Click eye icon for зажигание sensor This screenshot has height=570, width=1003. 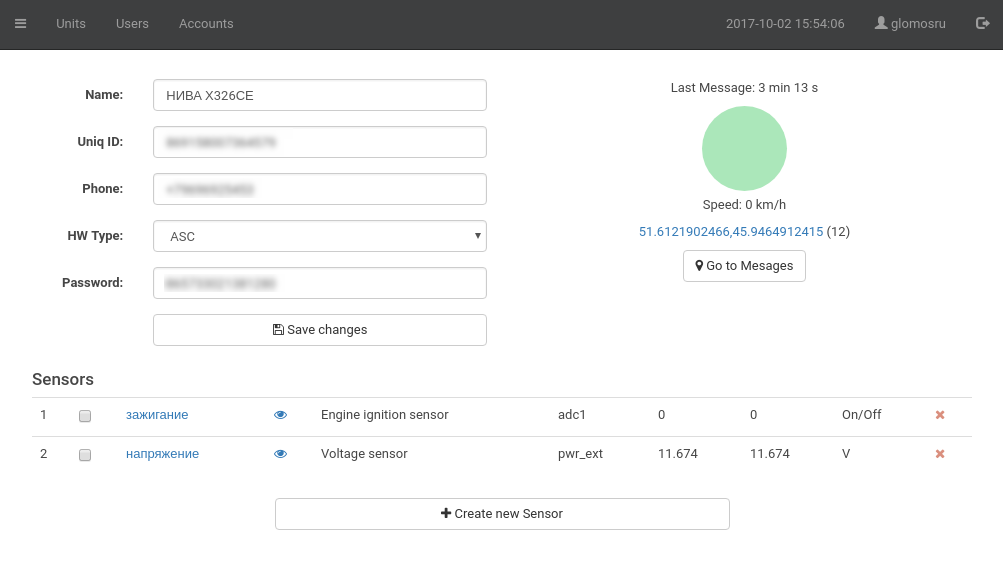280,415
